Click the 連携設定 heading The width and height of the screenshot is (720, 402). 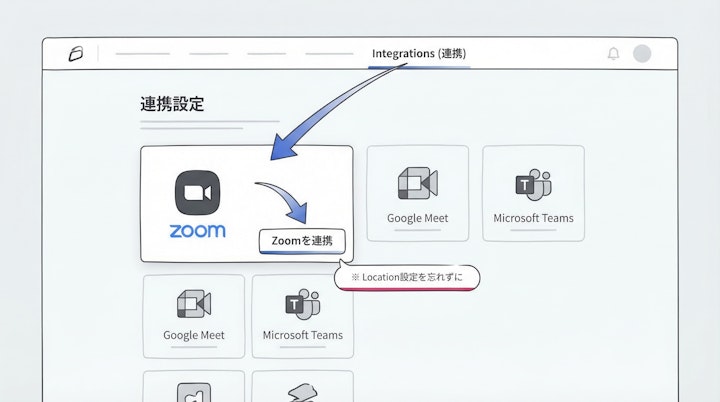click(172, 104)
